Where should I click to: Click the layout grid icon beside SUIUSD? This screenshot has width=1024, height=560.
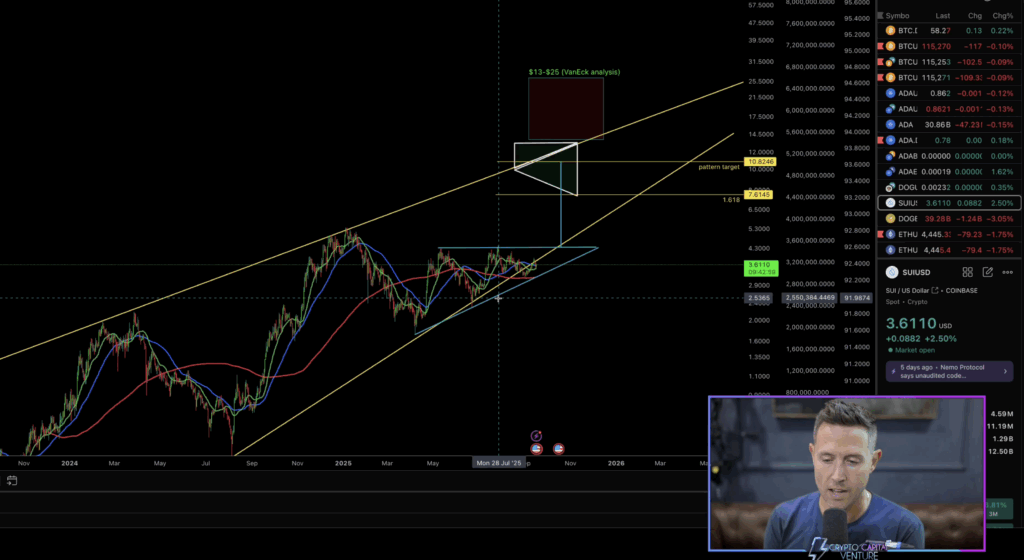tap(967, 272)
